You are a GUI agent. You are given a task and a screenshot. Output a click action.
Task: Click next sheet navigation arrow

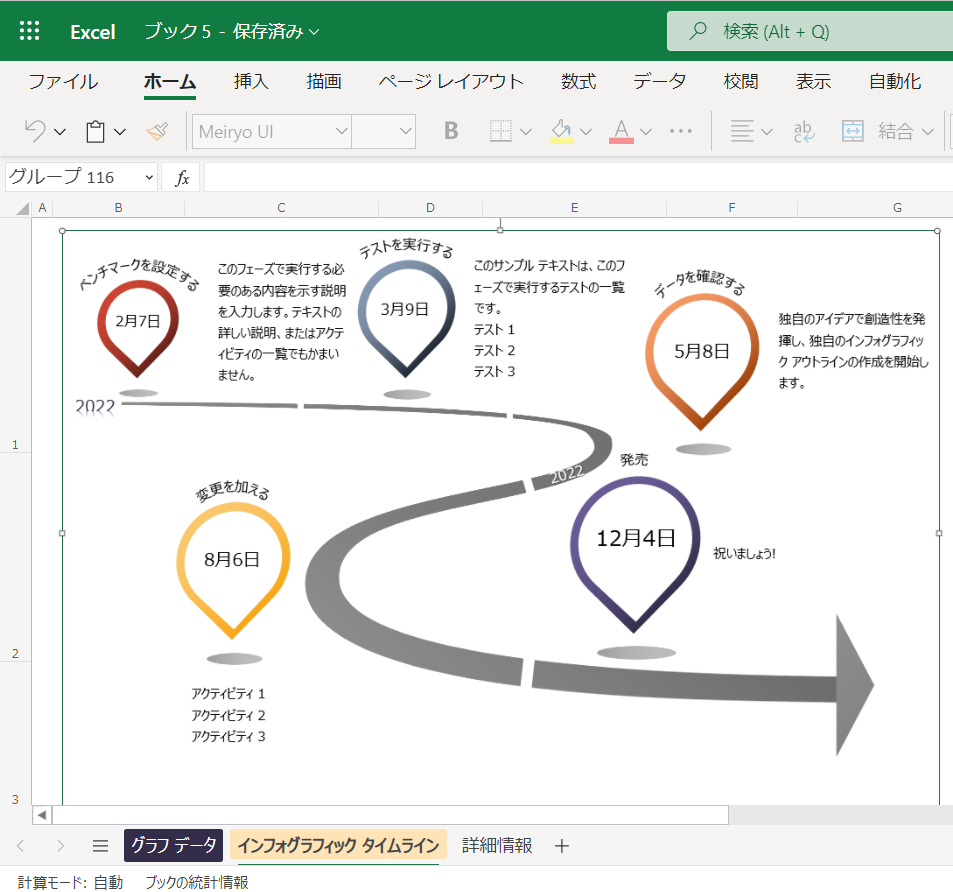pyautogui.click(x=60, y=845)
